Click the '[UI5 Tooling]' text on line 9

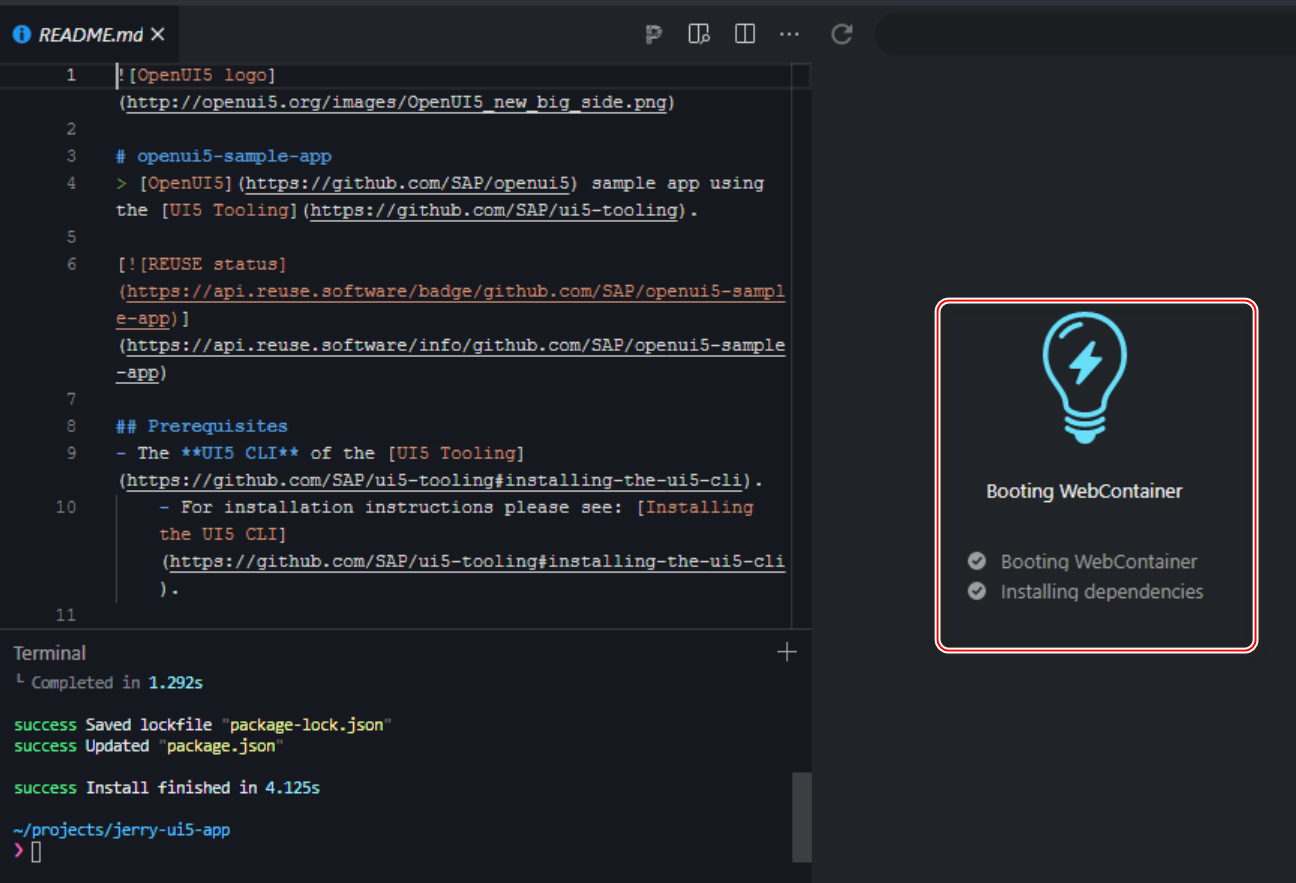point(456,453)
